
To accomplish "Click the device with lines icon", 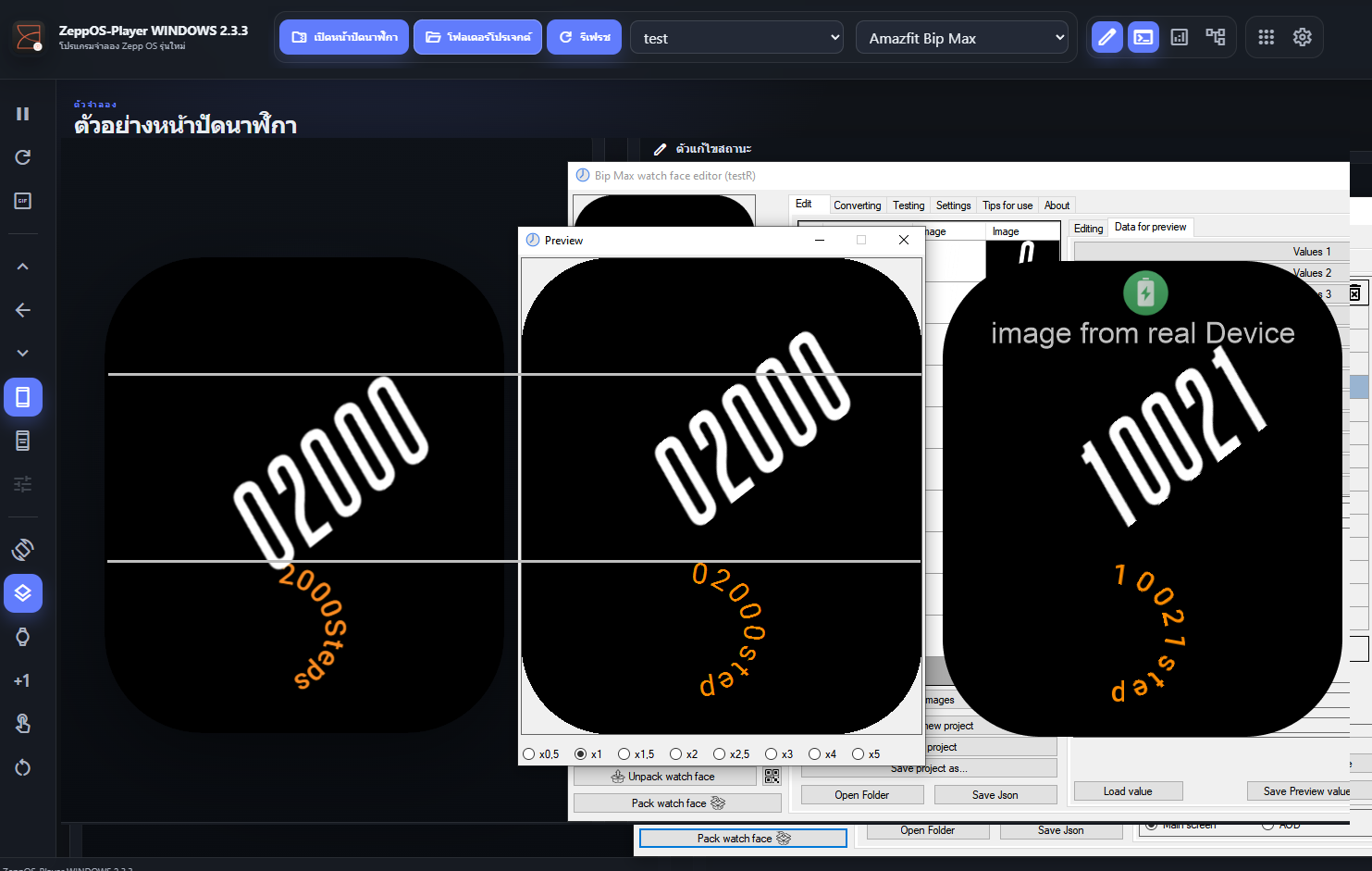I will point(23,441).
